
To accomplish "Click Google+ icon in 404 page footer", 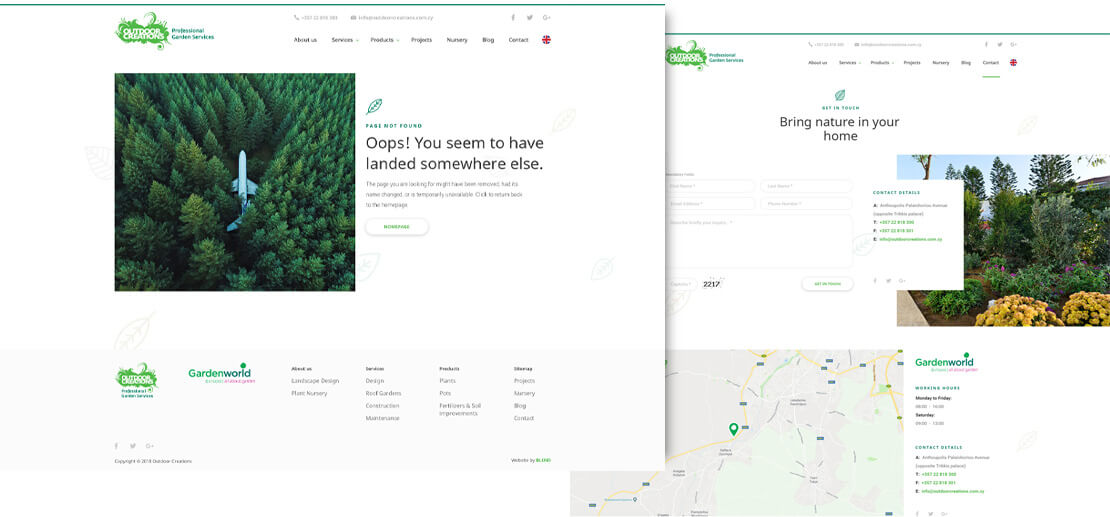I will click(149, 446).
